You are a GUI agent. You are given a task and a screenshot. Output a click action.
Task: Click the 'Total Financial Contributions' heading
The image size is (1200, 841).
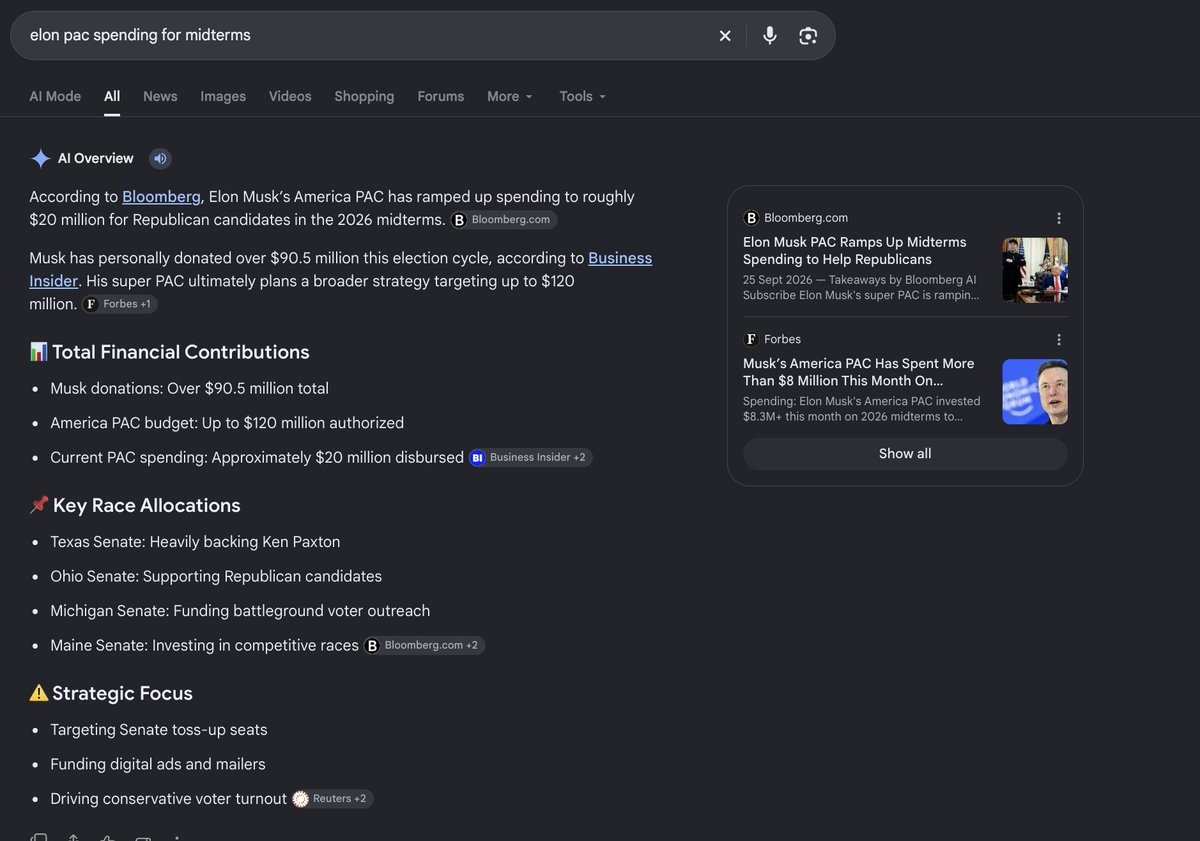point(180,352)
